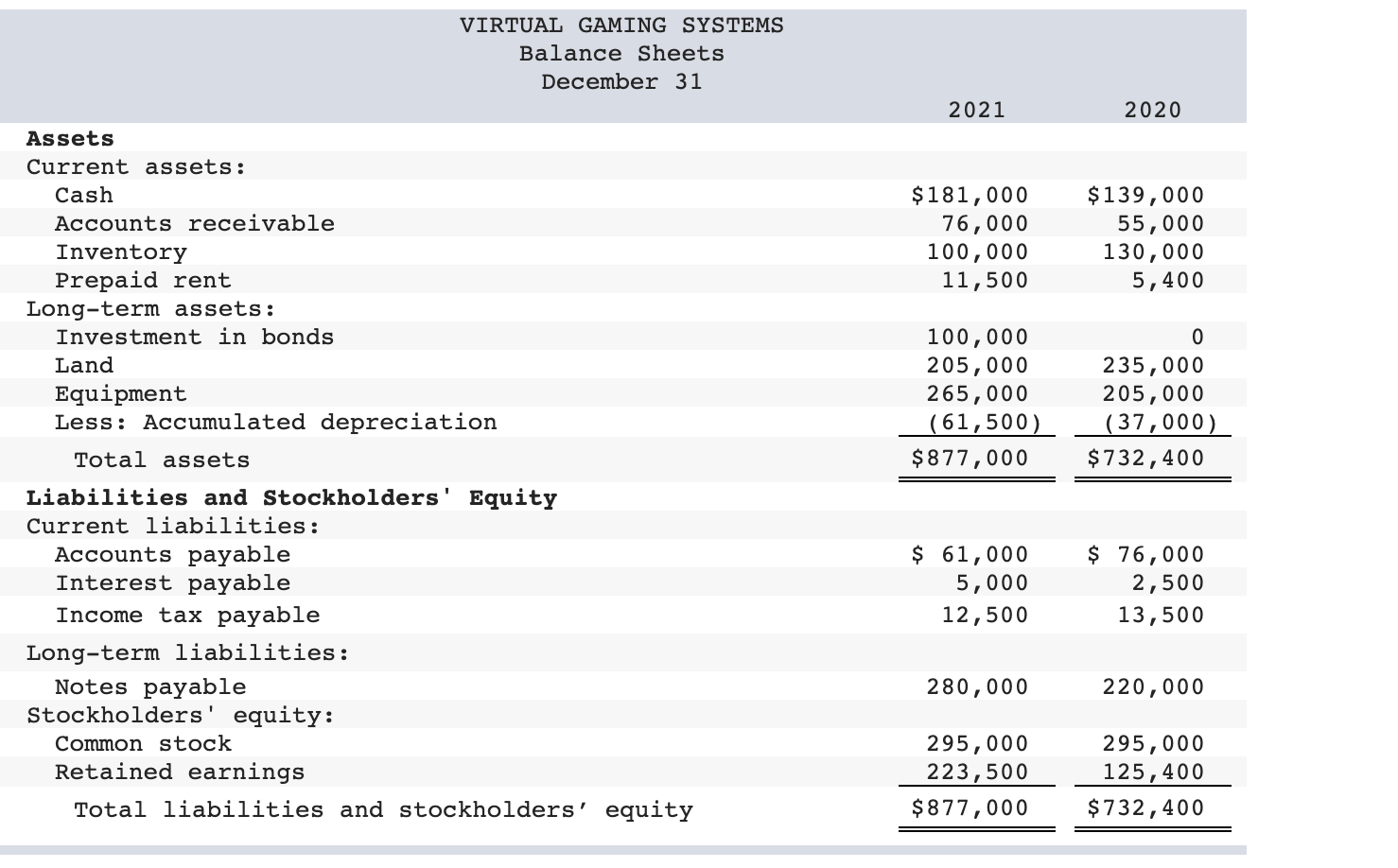Click Notes payable 2021 value '280,000'
The image size is (1398, 868).
977,686
